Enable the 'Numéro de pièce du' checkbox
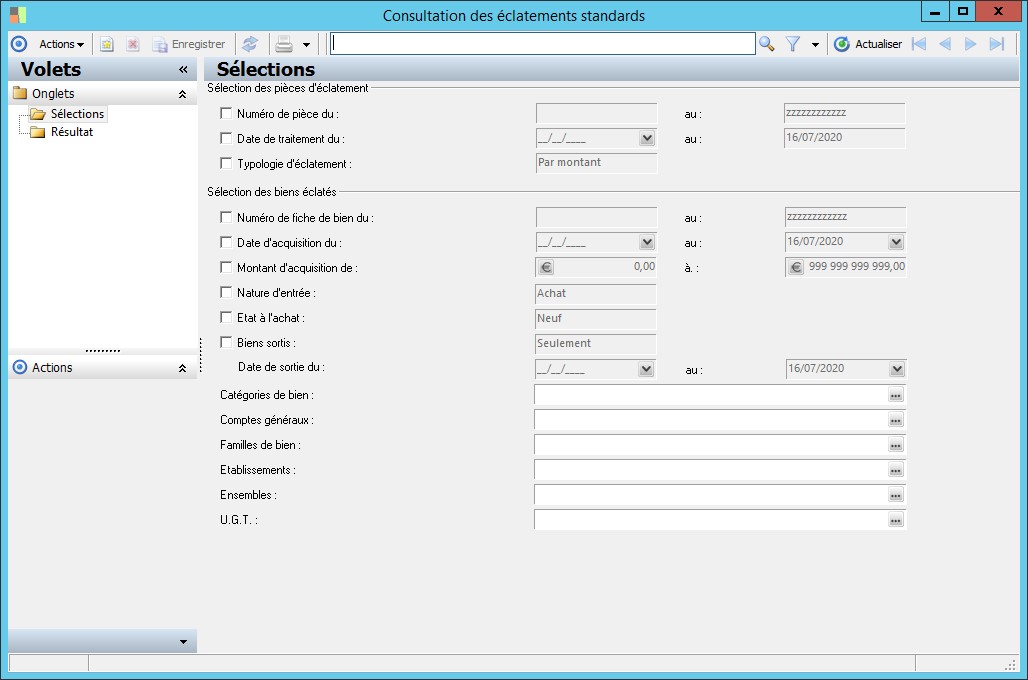The height and width of the screenshot is (680, 1028). 226,114
